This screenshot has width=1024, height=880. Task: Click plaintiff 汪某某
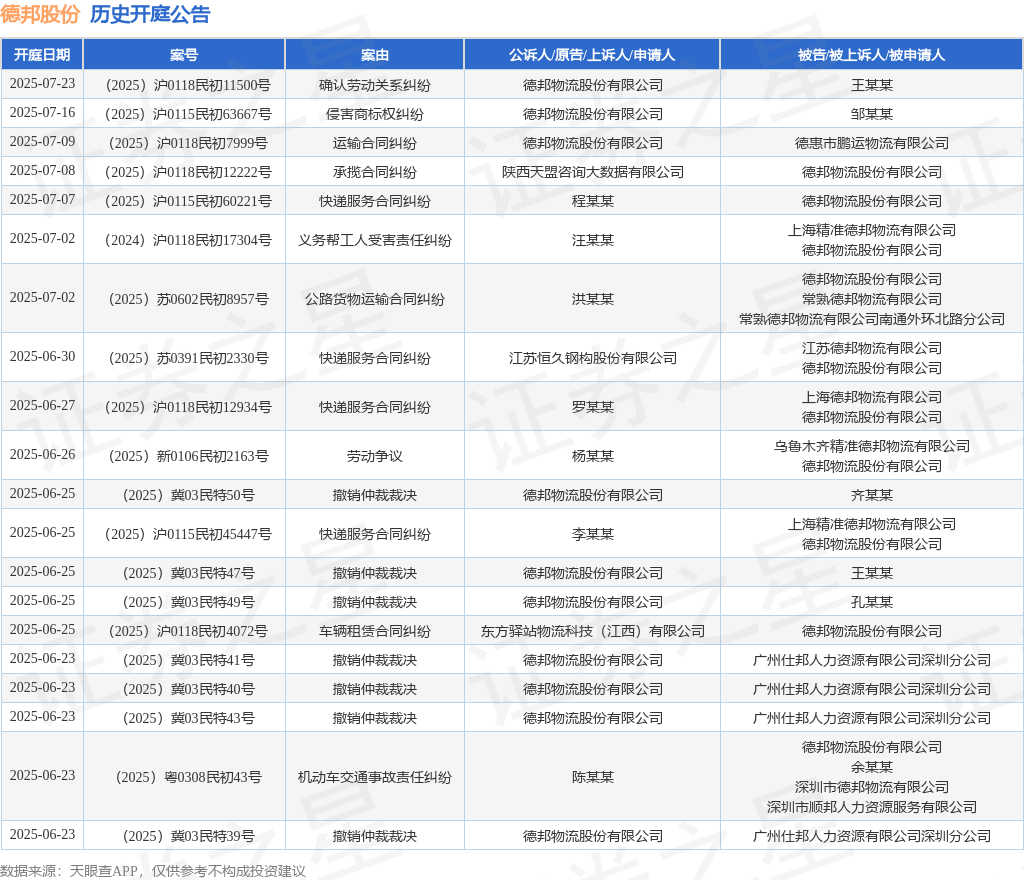coord(593,240)
